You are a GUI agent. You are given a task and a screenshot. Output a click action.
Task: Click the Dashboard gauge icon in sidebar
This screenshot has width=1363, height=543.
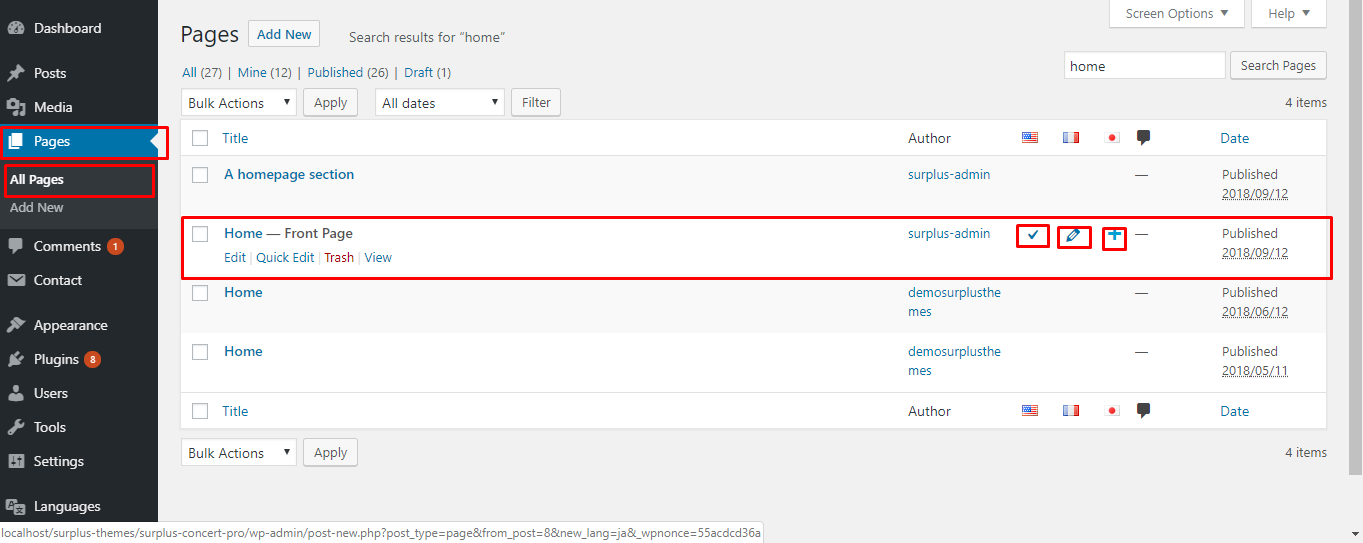[16, 28]
